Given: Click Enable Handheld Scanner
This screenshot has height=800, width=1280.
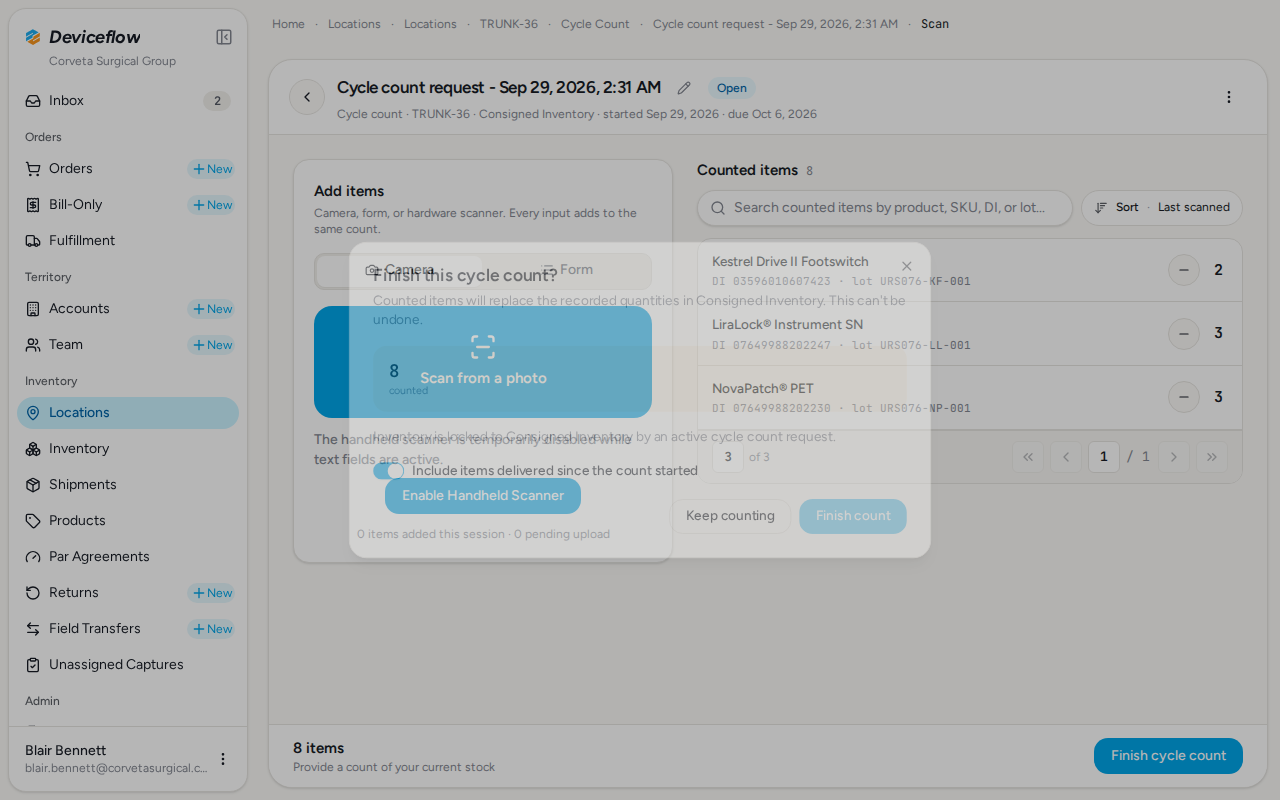Looking at the screenshot, I should 483,496.
